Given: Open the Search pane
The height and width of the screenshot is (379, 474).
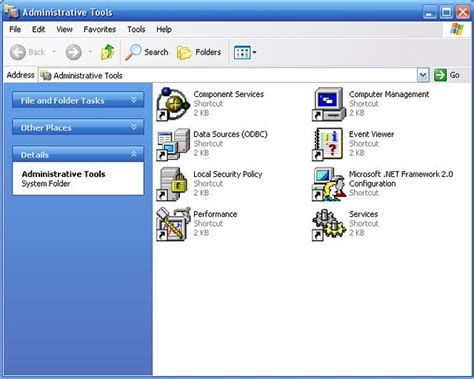Looking at the screenshot, I should (x=147, y=52).
